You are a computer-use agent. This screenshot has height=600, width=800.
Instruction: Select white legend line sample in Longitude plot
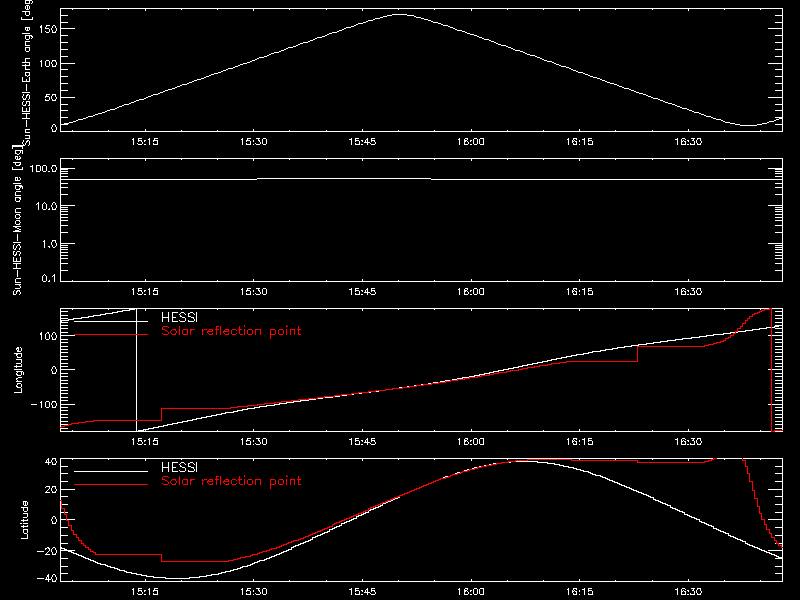point(111,321)
